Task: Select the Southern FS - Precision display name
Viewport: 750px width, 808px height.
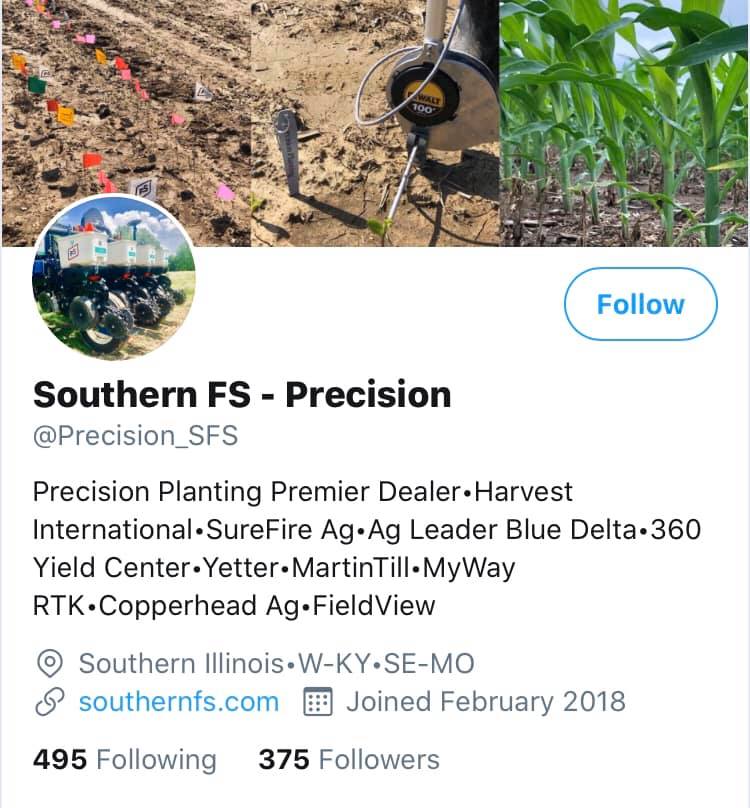Action: [242, 394]
